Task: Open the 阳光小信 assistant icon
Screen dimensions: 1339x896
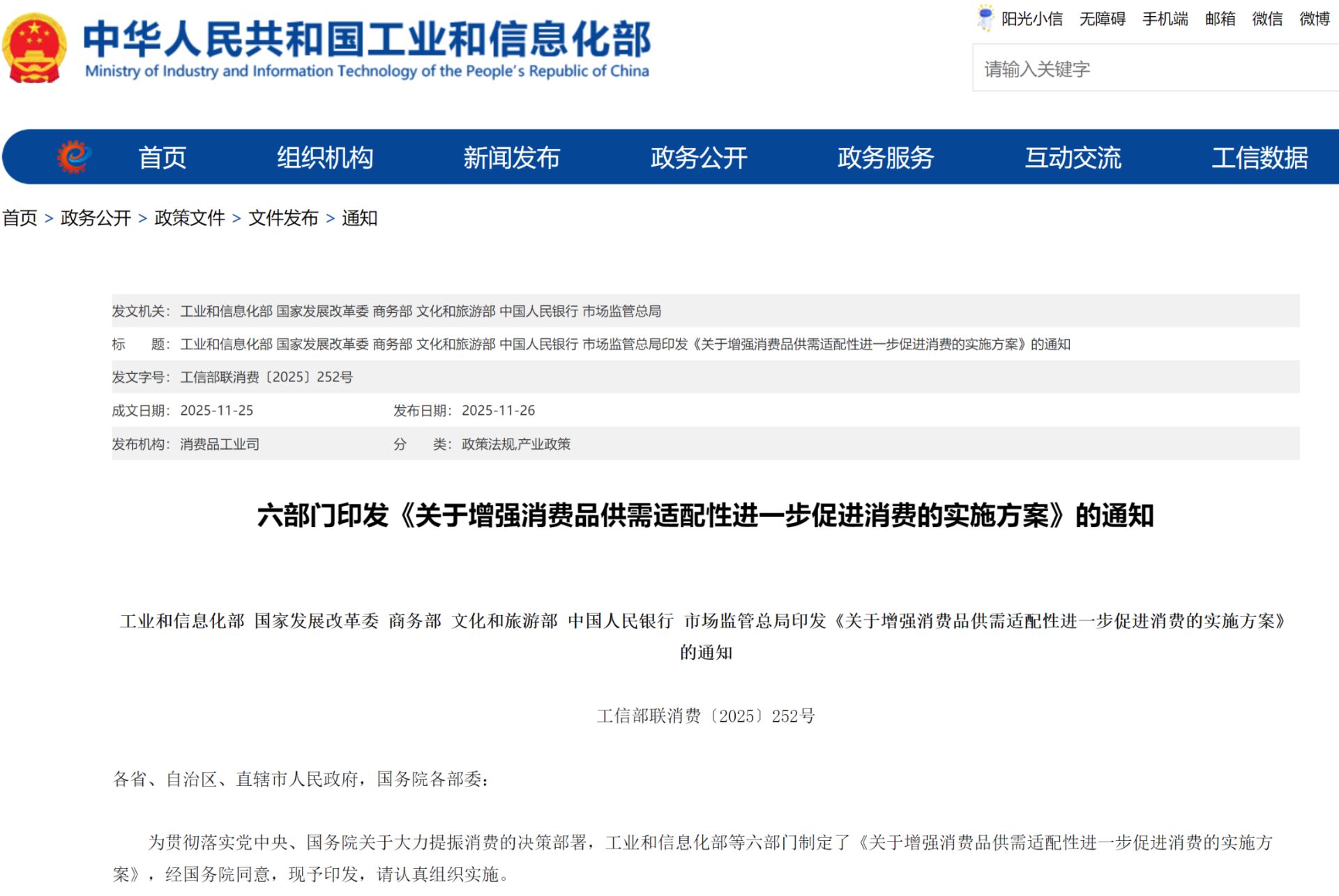Action: (985, 19)
